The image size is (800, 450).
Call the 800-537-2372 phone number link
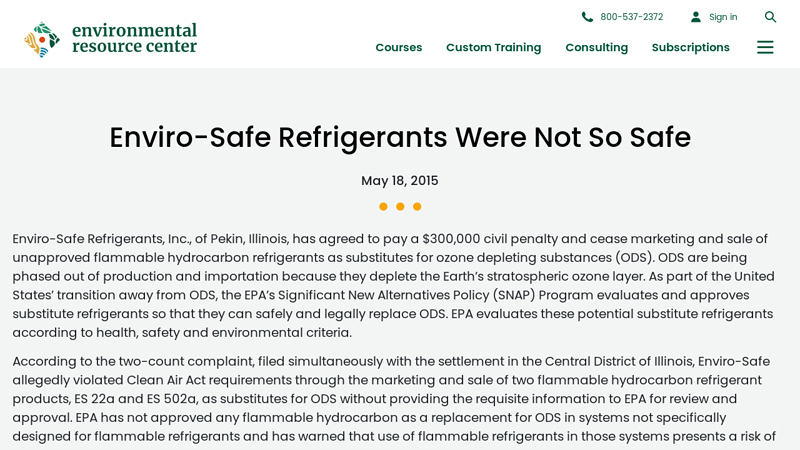631,17
